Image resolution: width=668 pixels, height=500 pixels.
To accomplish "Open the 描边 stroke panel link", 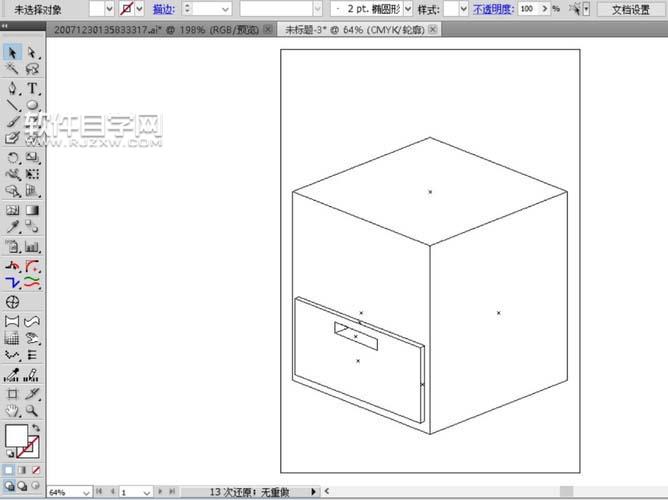I will (x=164, y=9).
